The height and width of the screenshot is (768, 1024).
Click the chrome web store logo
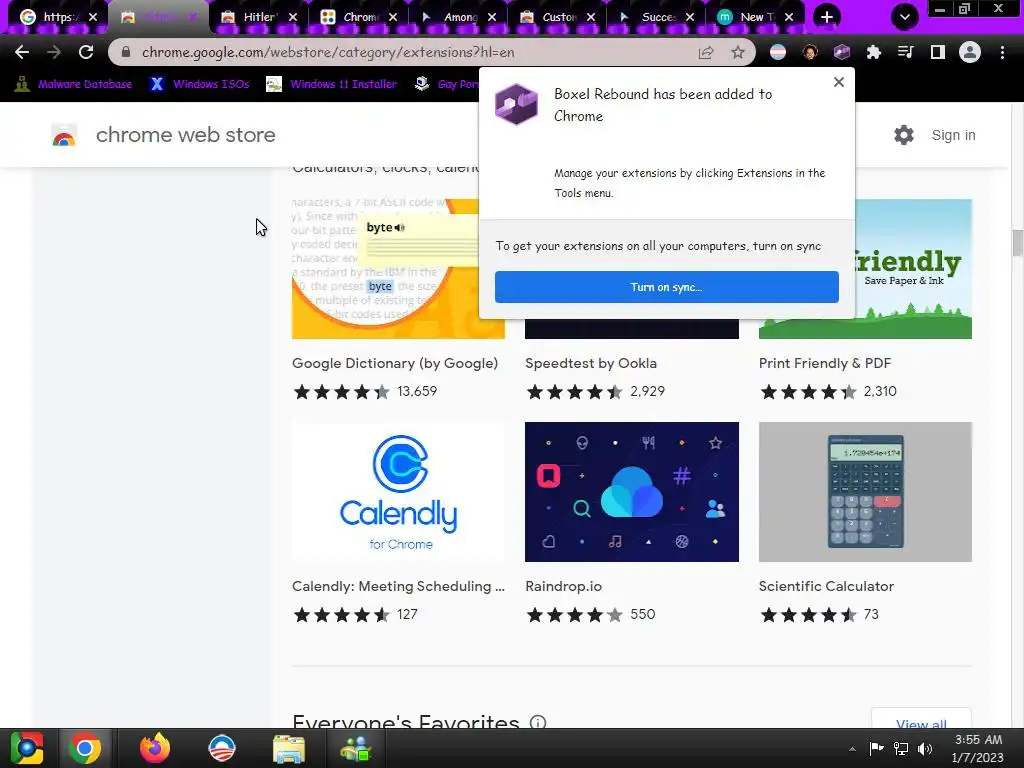point(64,135)
